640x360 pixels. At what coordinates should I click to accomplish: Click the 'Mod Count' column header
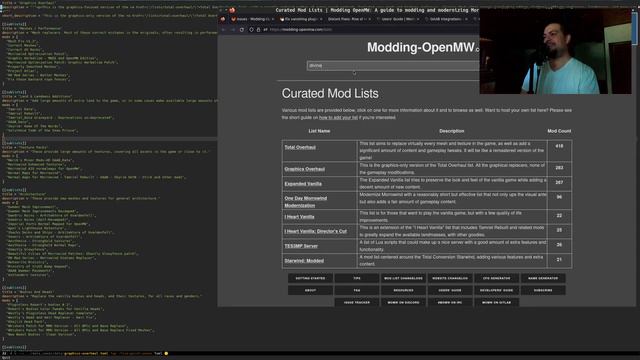559,131
